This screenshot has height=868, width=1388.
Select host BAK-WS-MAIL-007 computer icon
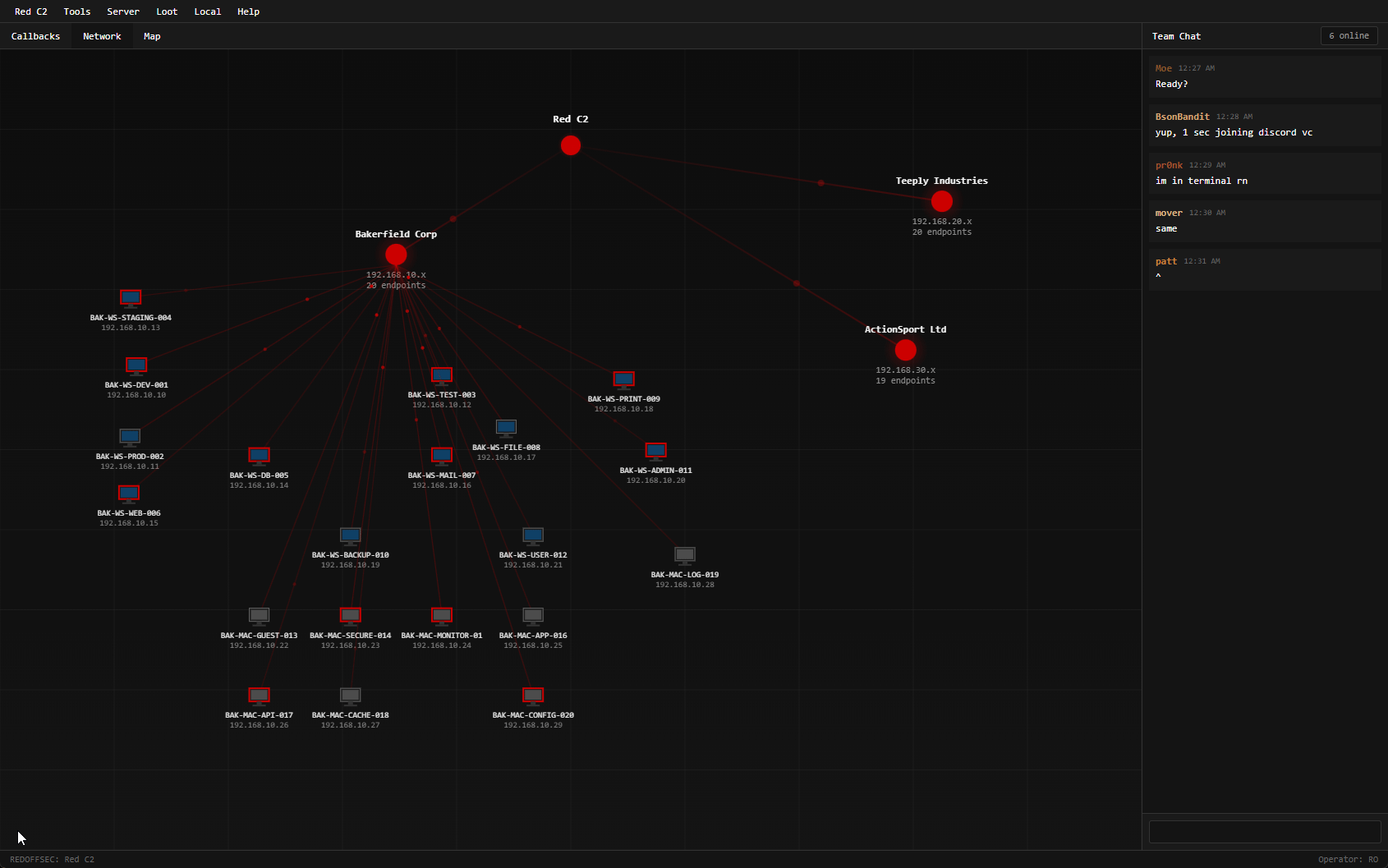pos(442,456)
